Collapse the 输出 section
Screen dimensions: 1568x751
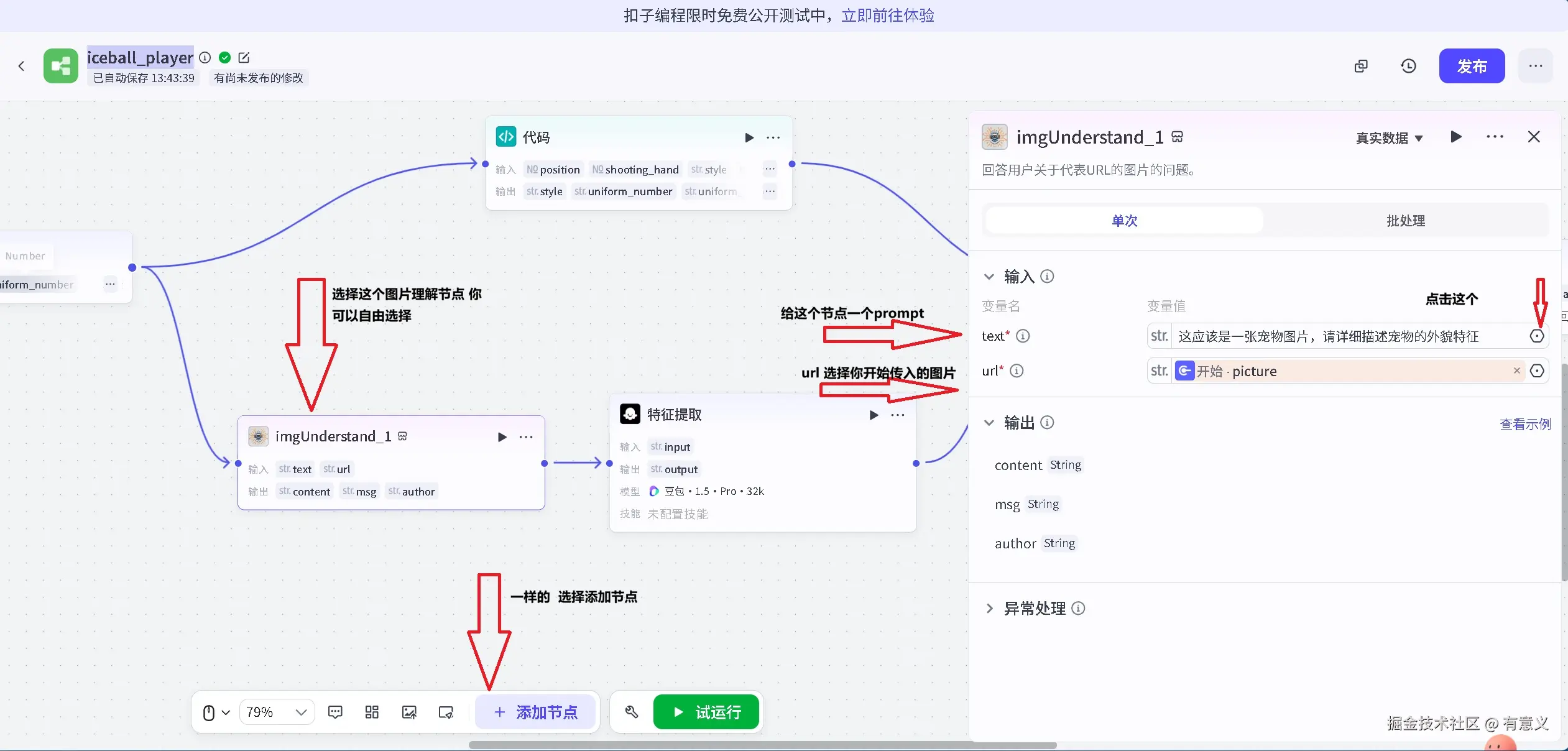pos(989,423)
